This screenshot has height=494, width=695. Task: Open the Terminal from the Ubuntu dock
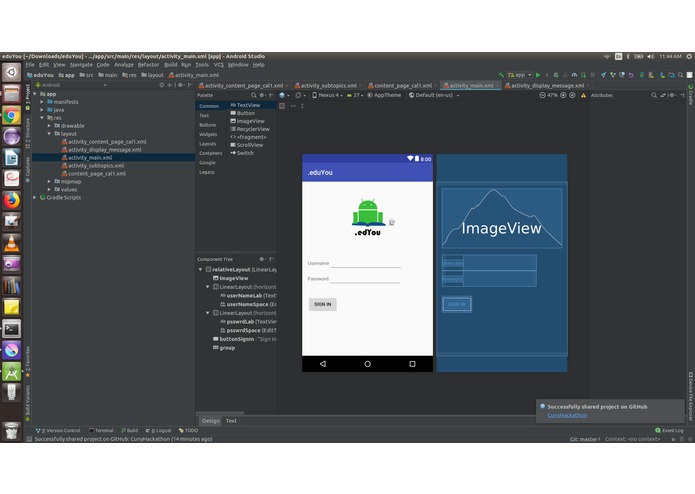tap(12, 329)
